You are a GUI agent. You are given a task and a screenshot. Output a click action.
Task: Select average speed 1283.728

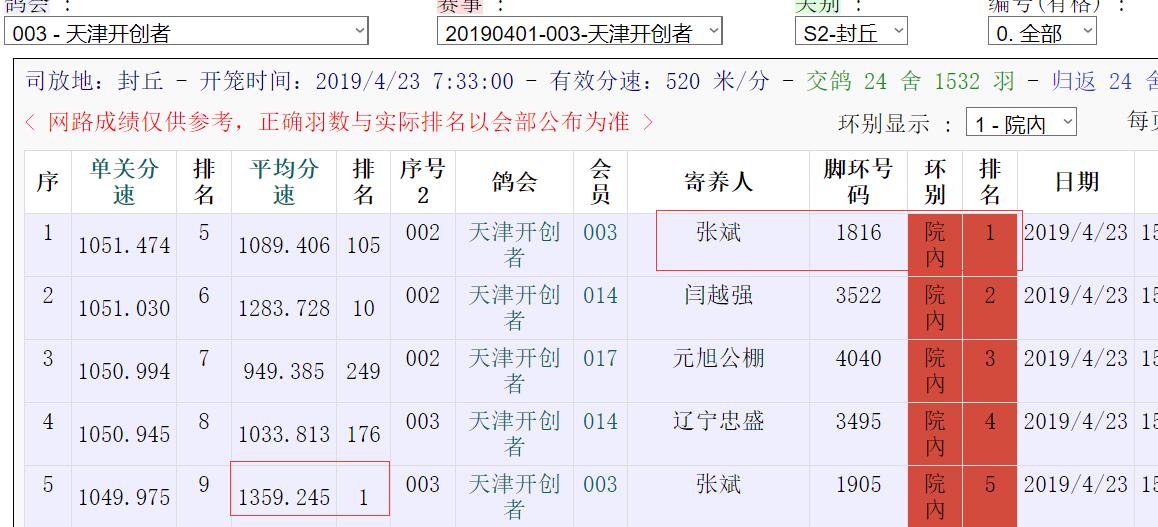[284, 309]
